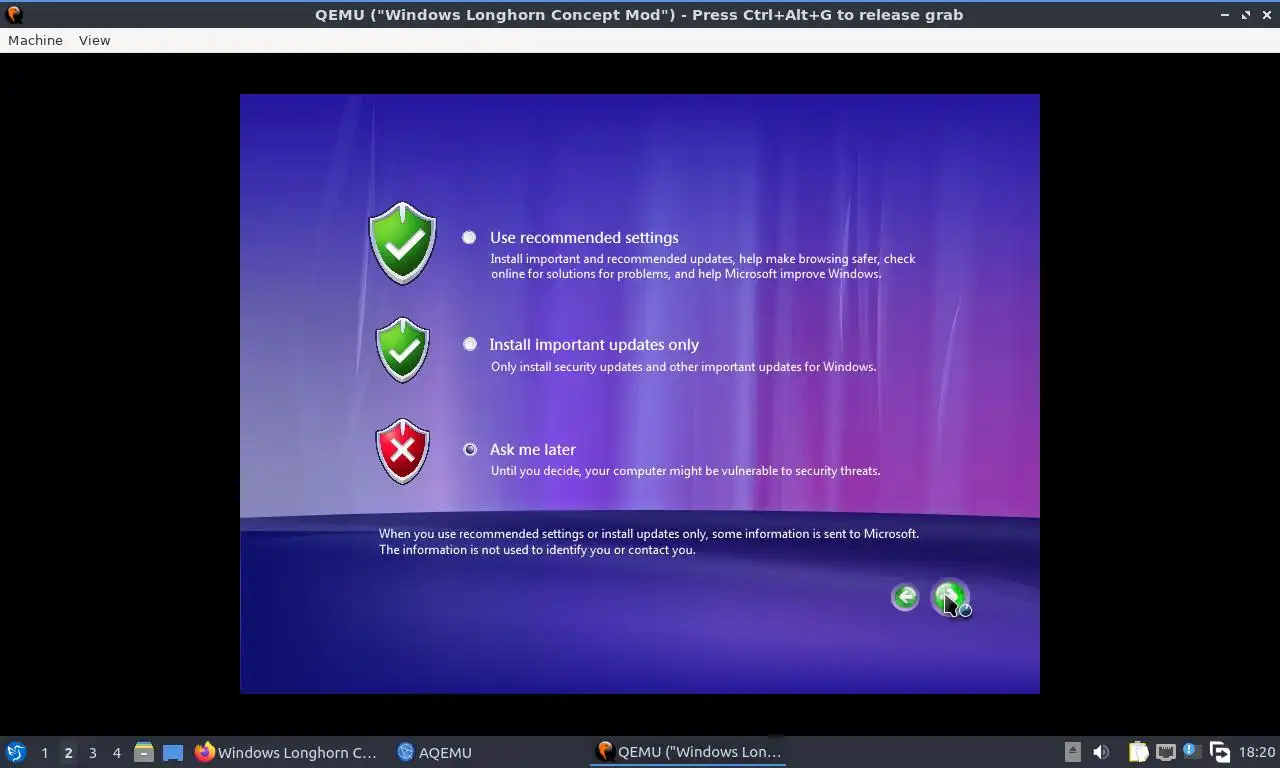Screen dimensions: 1280x768
Task: Switch to workspace 4
Action: 116,752
